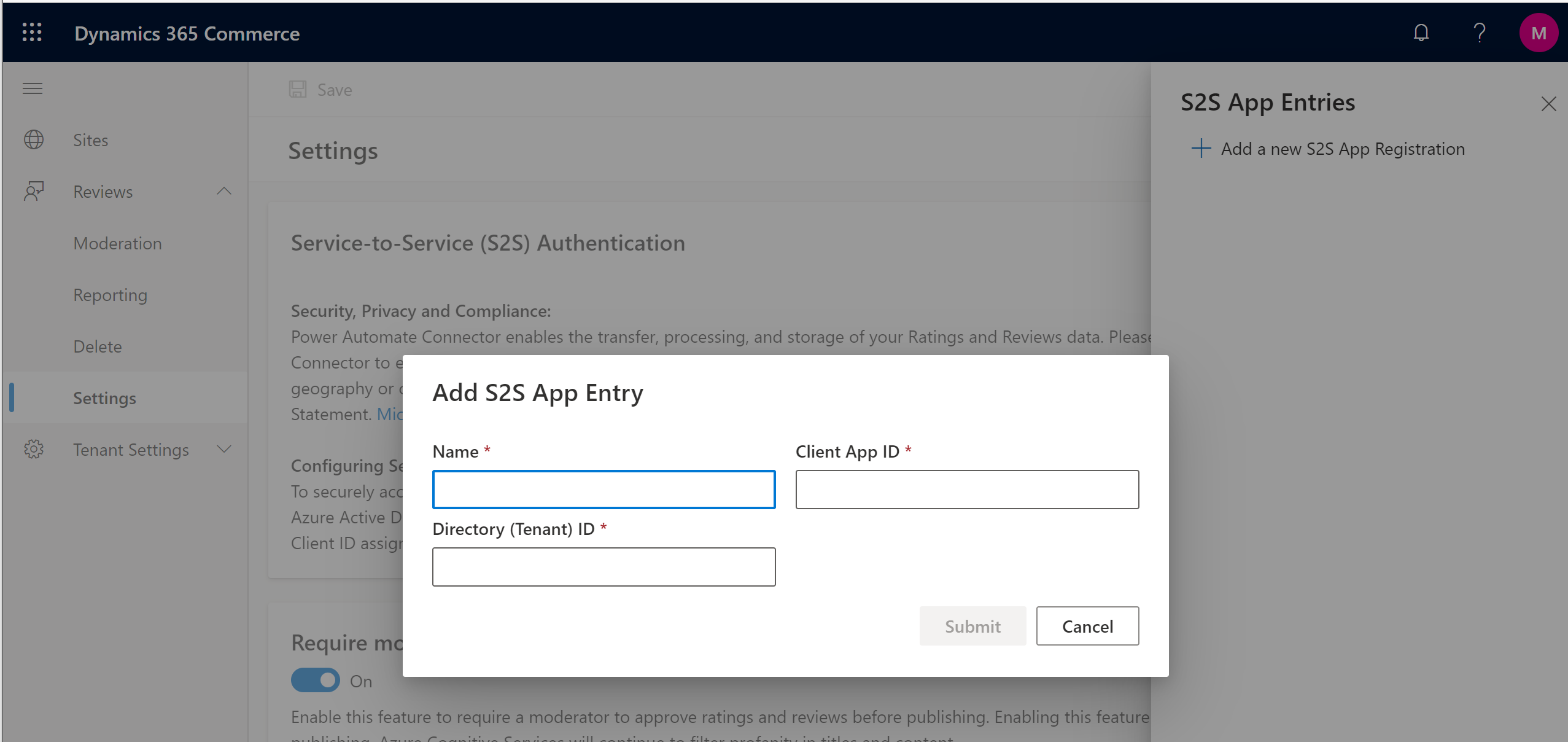Select the Moderation menu item

[x=117, y=243]
